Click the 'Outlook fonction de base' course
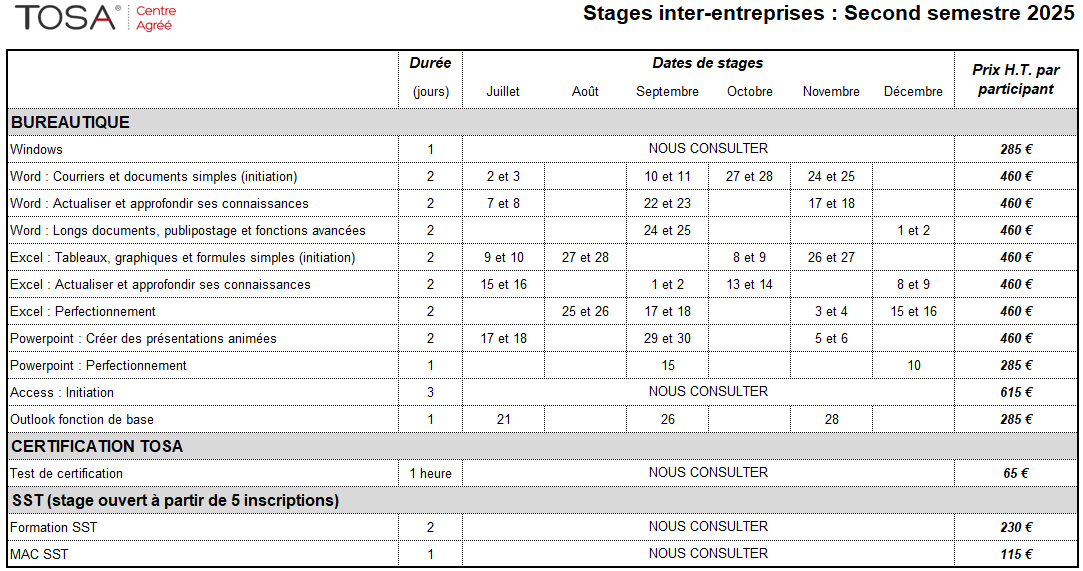This screenshot has height=571, width=1083. 82,419
